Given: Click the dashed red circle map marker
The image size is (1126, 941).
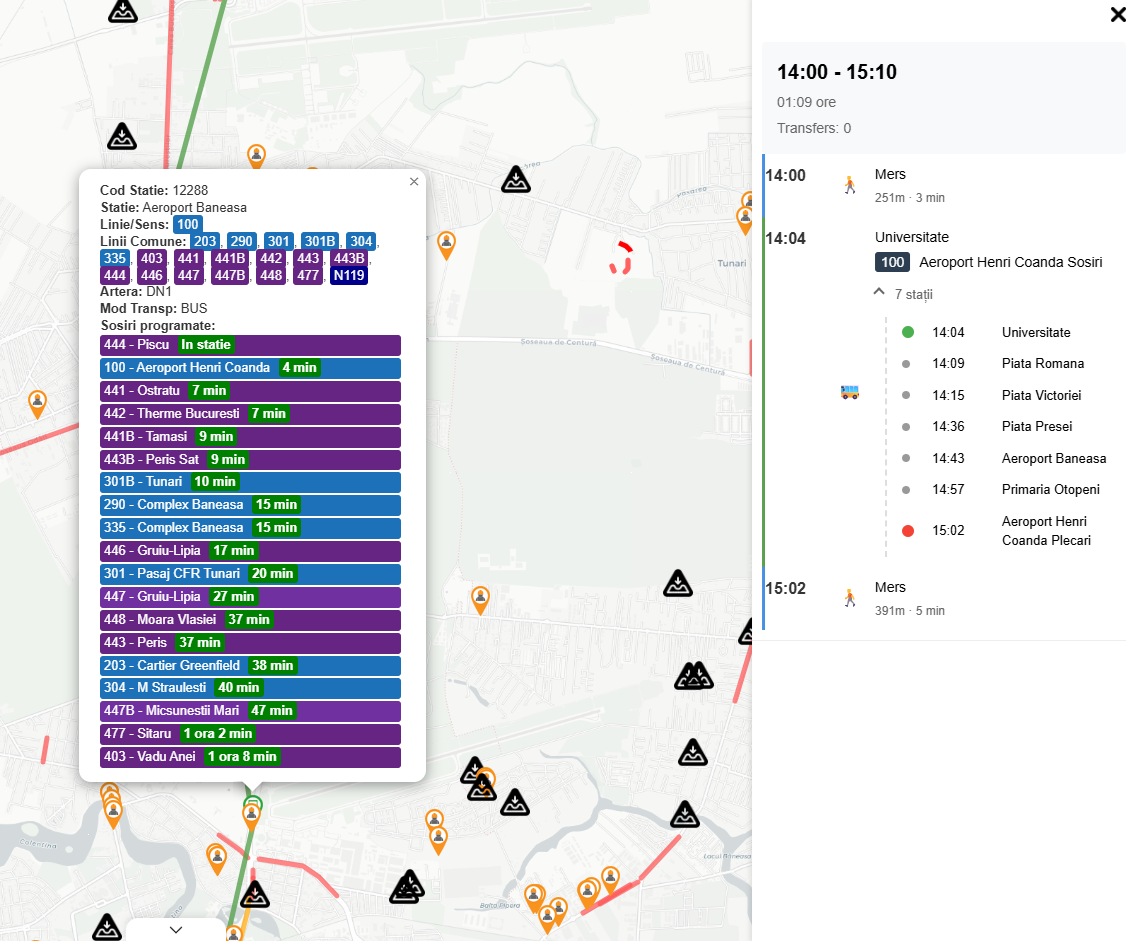Looking at the screenshot, I should (x=621, y=258).
